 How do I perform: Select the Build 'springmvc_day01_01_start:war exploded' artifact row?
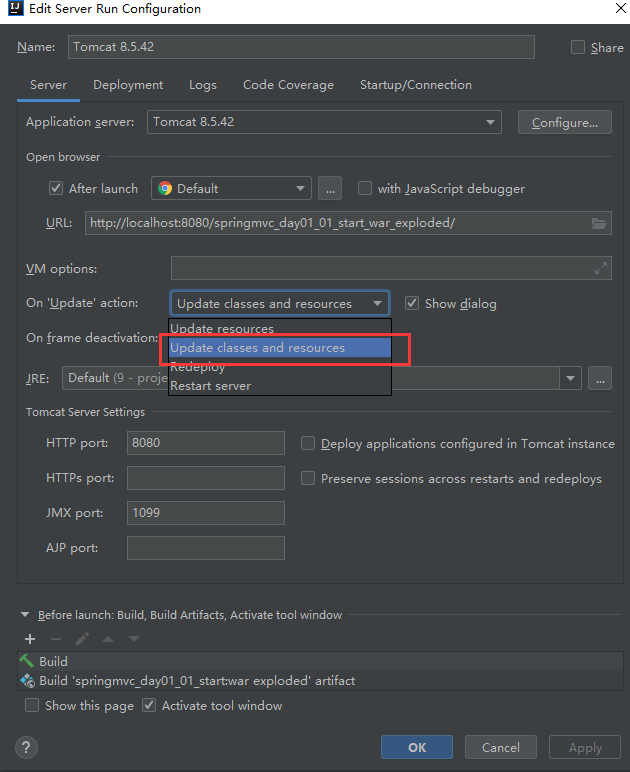pyautogui.click(x=320, y=680)
